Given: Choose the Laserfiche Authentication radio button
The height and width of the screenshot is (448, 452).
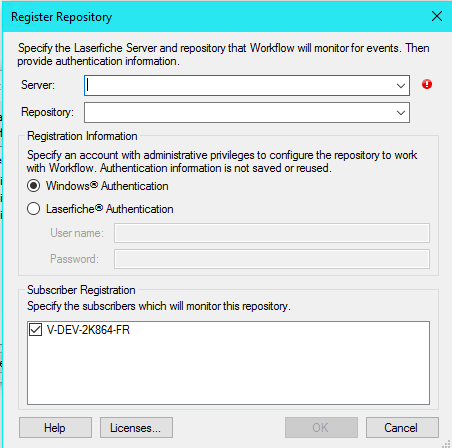Looking at the screenshot, I should click(x=33, y=209).
